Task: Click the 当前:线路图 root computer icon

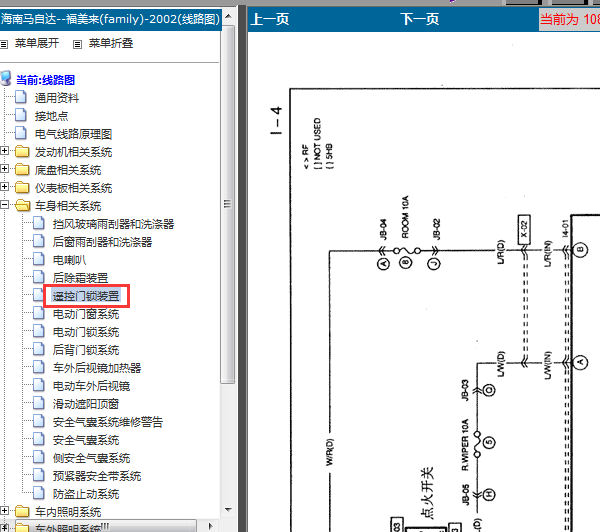Action: click(6, 78)
